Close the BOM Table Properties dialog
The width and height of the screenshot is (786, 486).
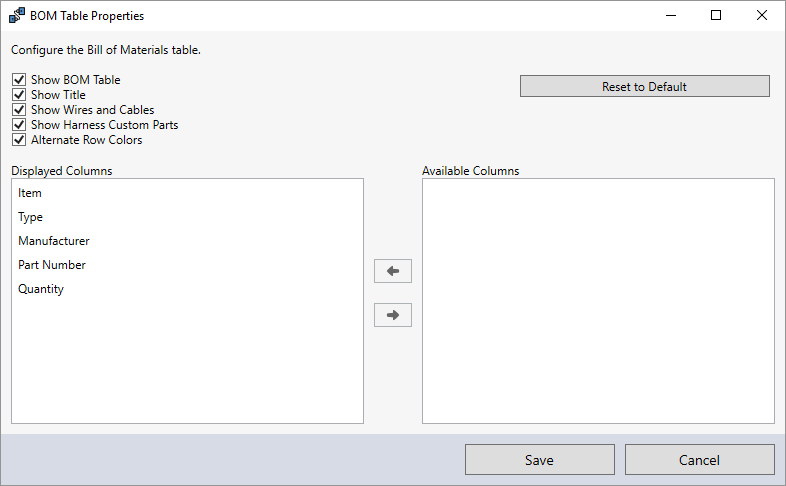(761, 16)
